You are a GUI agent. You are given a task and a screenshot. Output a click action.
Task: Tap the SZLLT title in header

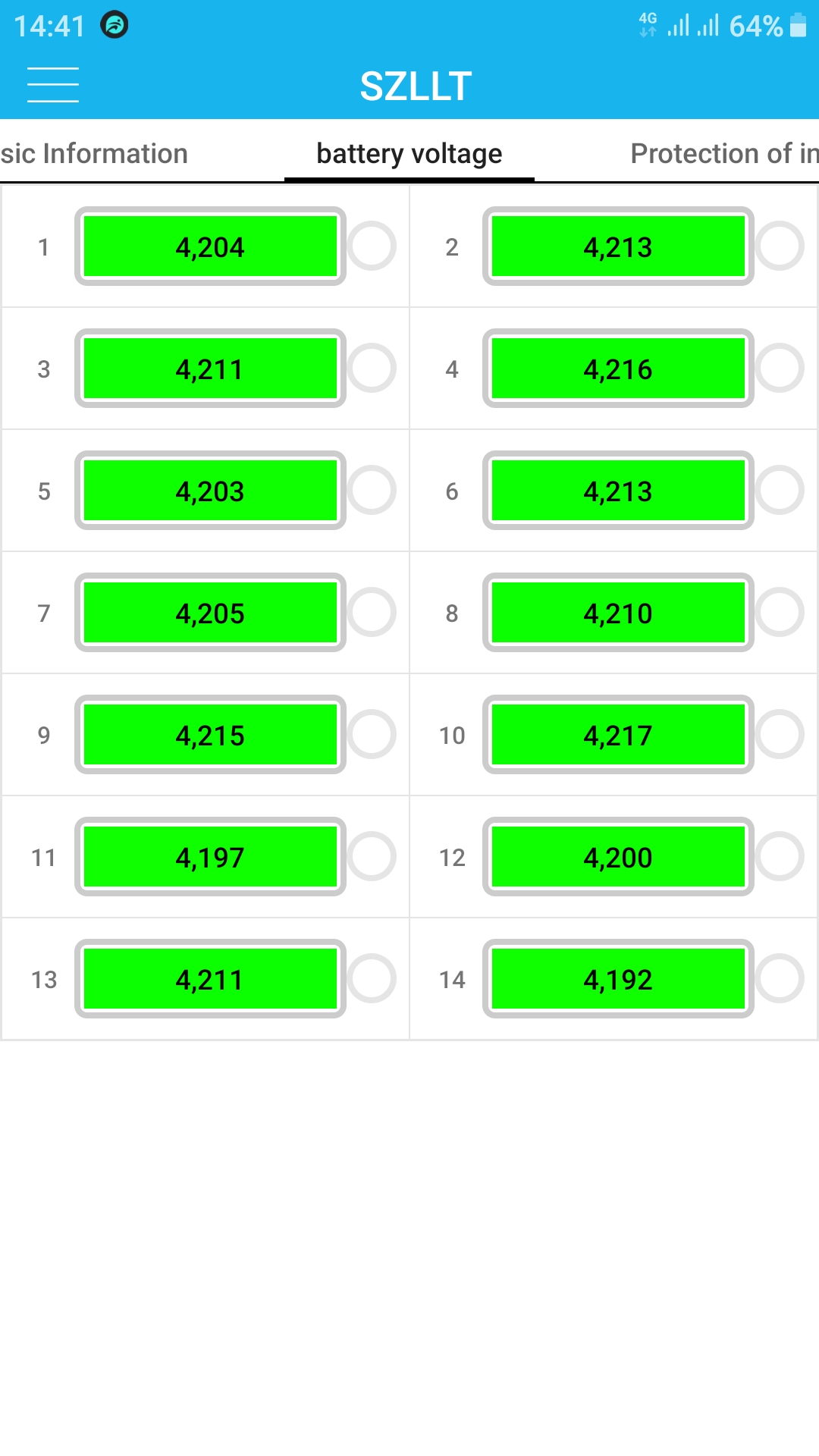coord(416,86)
